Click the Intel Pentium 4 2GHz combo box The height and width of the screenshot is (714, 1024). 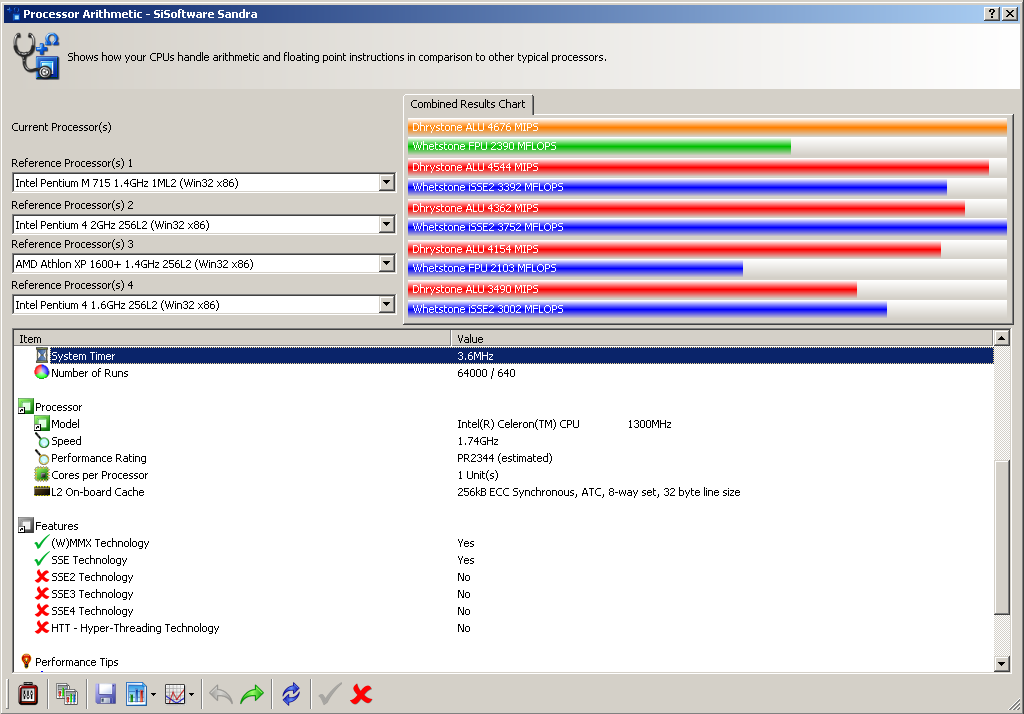click(204, 225)
